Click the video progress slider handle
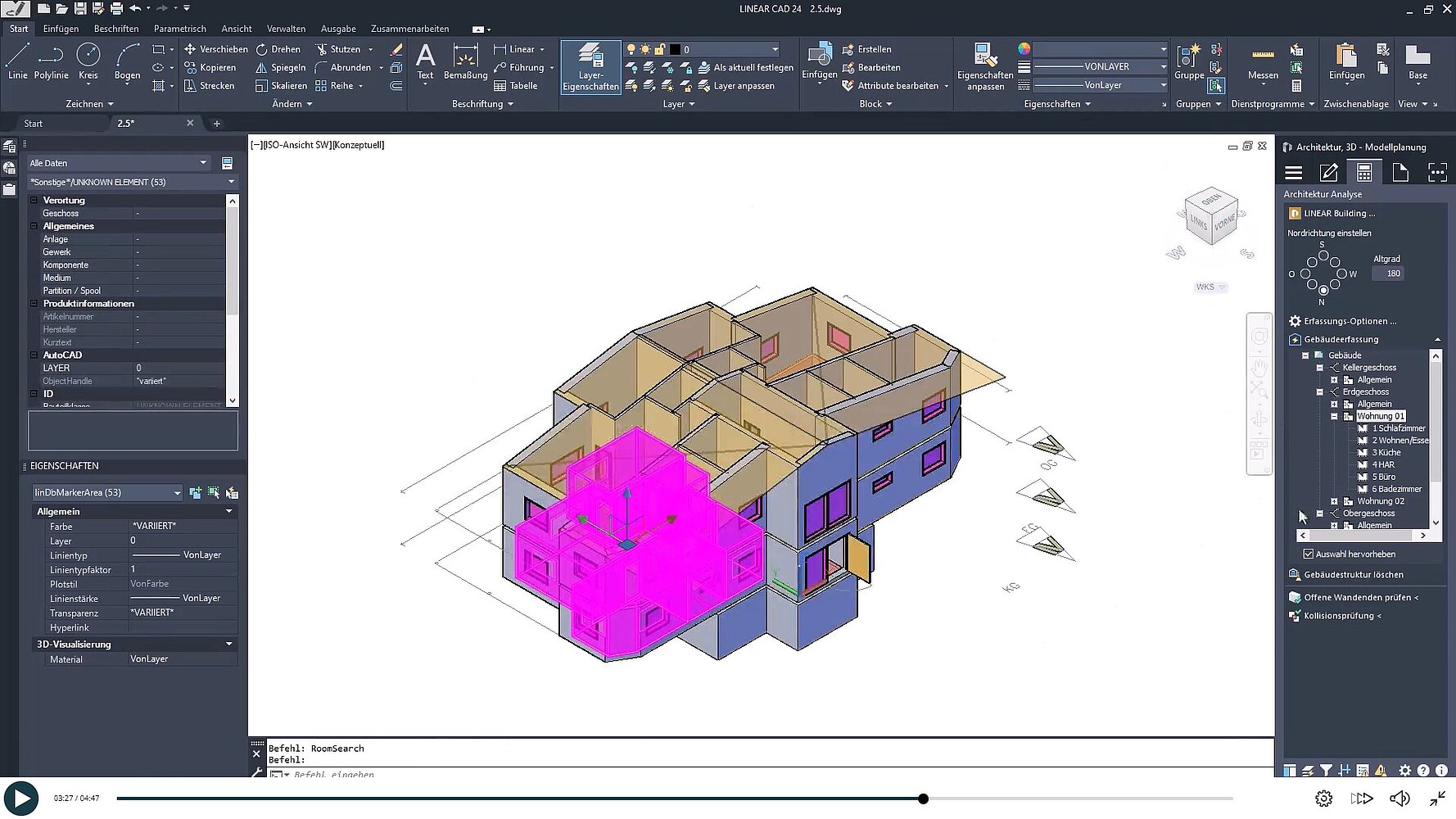 [x=923, y=799]
